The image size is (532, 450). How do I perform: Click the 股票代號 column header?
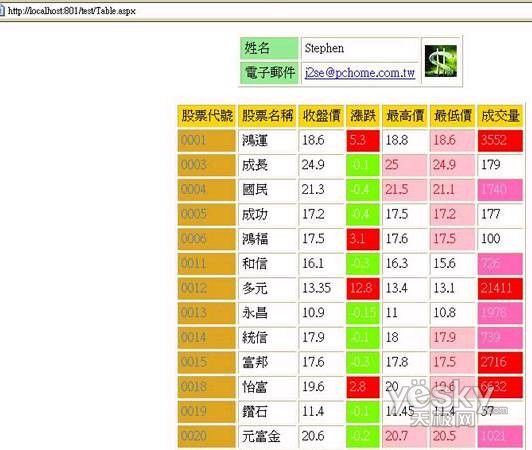point(207,116)
